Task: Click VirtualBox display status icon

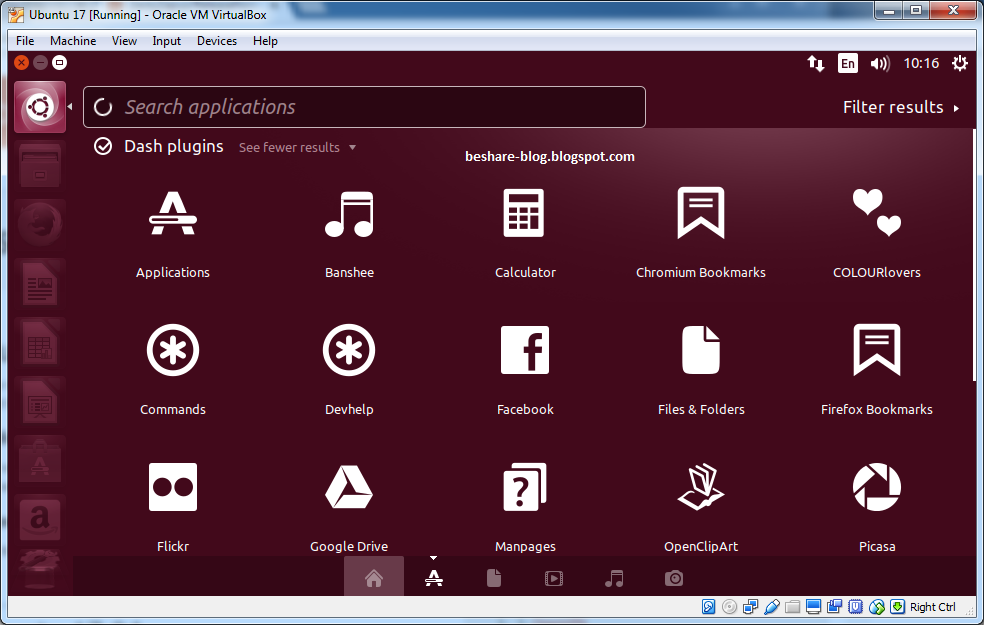Action: (813, 607)
